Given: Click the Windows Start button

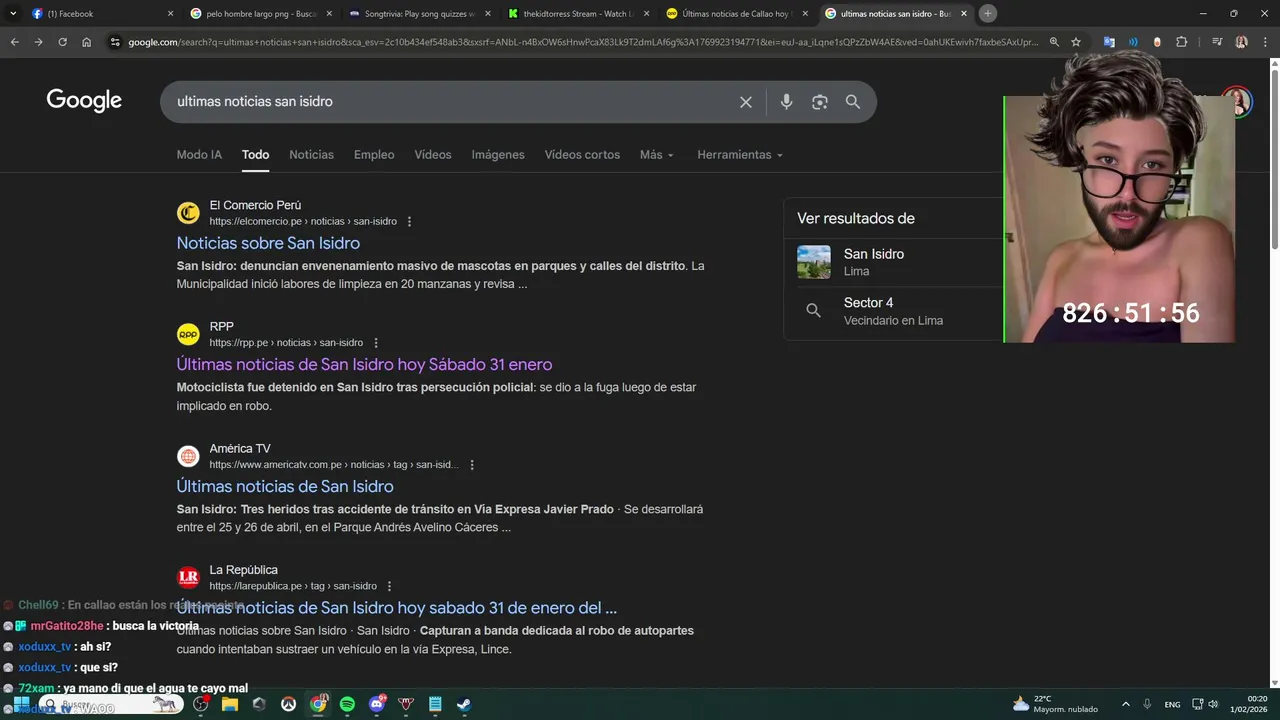Looking at the screenshot, I should (x=21, y=704).
